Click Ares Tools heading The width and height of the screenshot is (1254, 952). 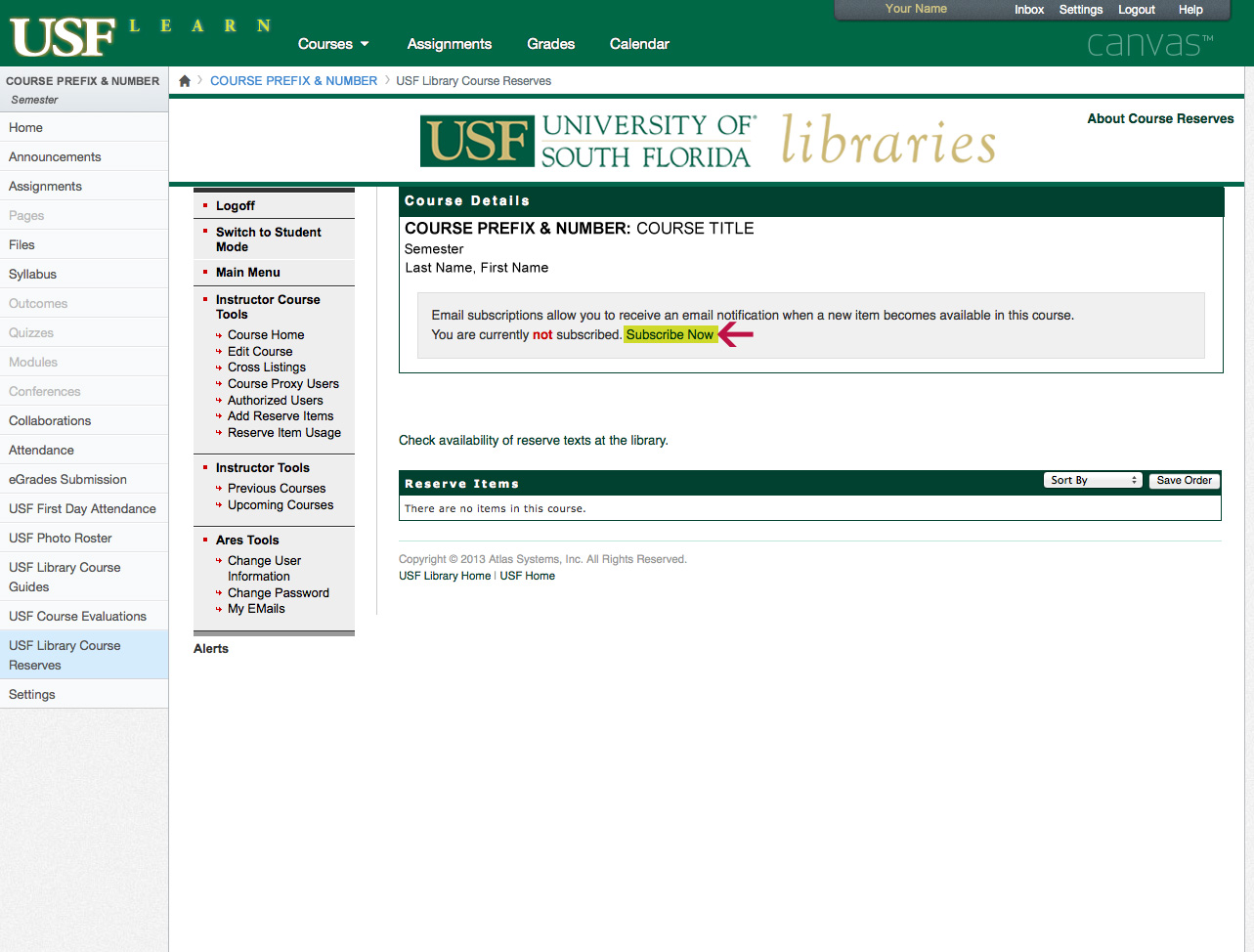click(247, 540)
